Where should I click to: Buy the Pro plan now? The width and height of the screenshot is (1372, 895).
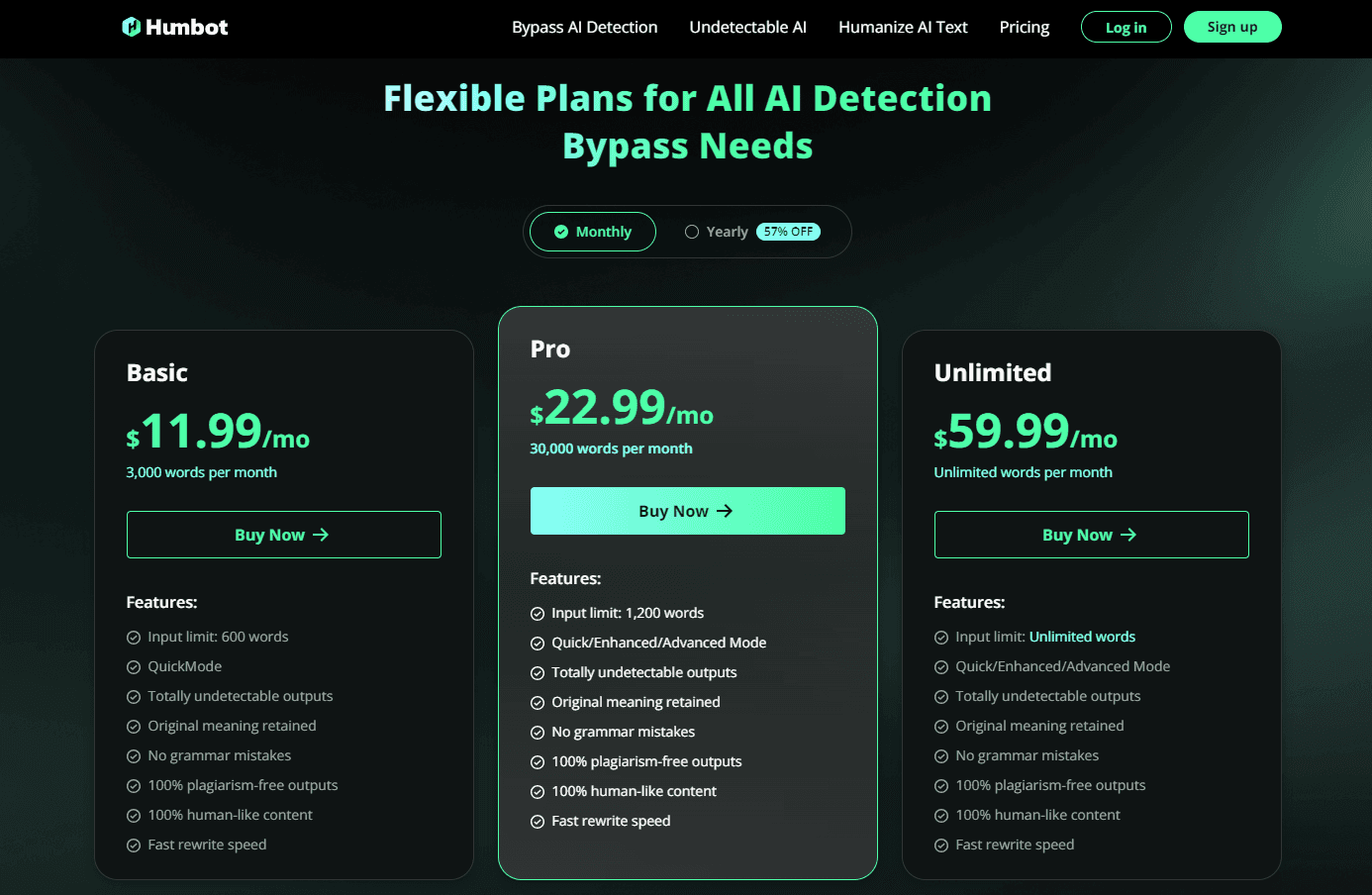coord(687,511)
